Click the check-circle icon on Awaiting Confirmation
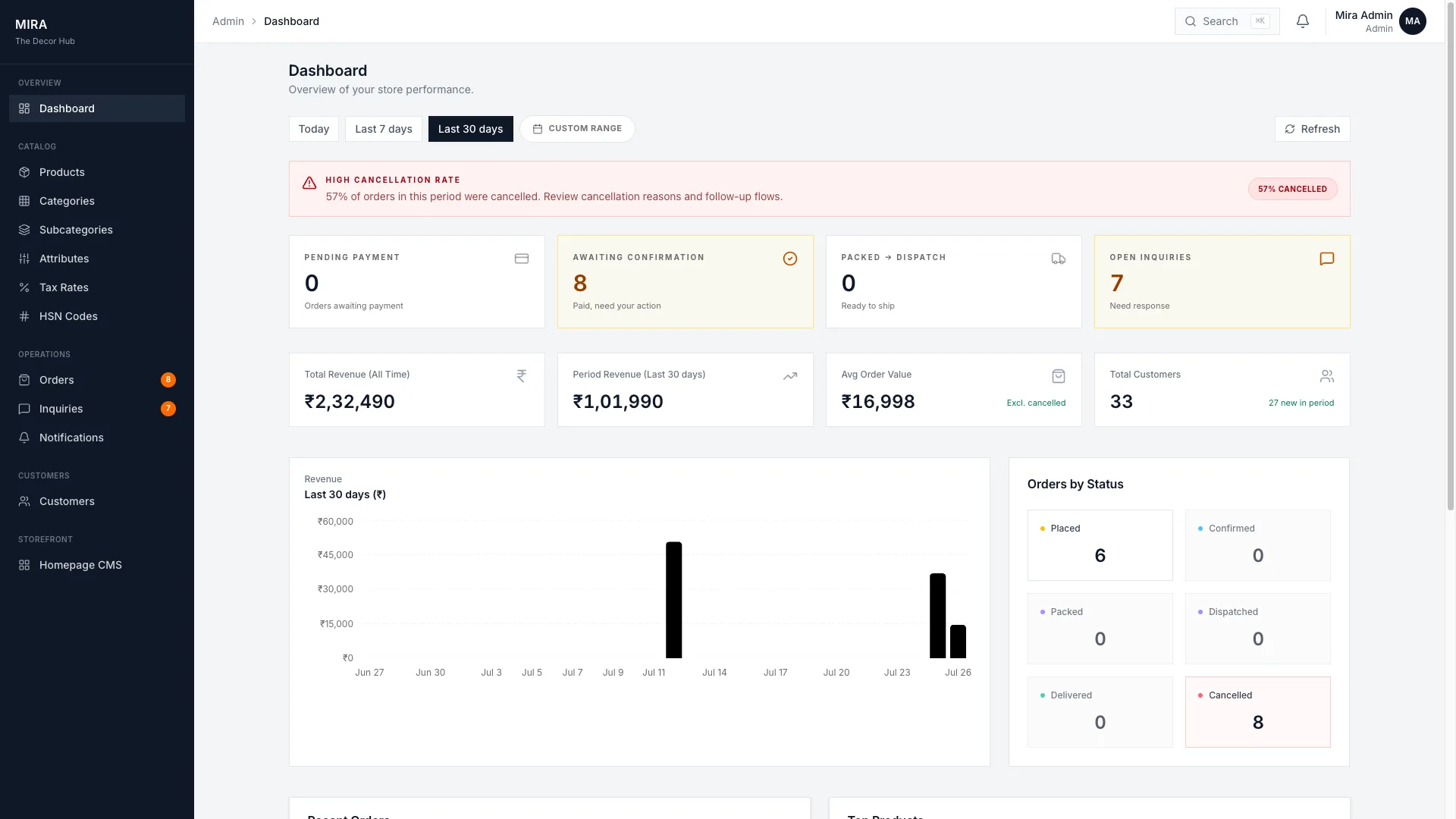Viewport: 1456px width, 819px height. (x=790, y=259)
